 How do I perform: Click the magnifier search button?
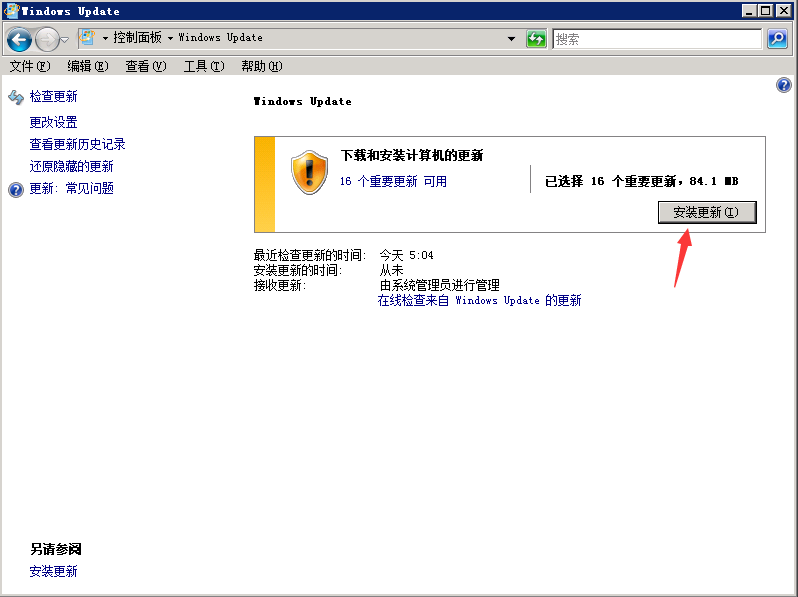coord(777,39)
